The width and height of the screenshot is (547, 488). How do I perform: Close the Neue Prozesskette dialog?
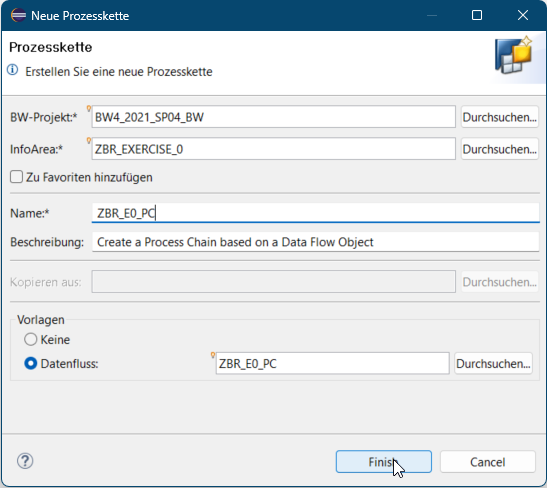tap(523, 15)
